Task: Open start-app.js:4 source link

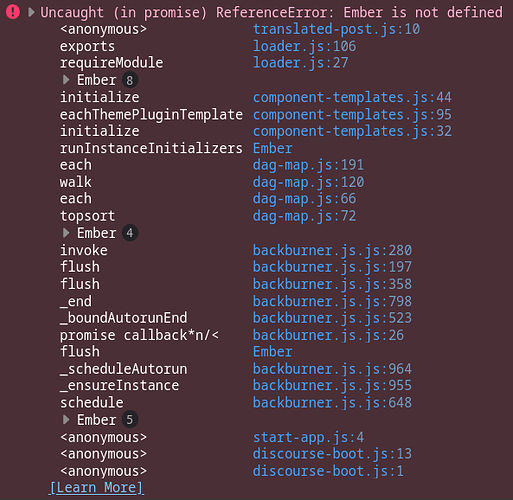Action: point(308,437)
